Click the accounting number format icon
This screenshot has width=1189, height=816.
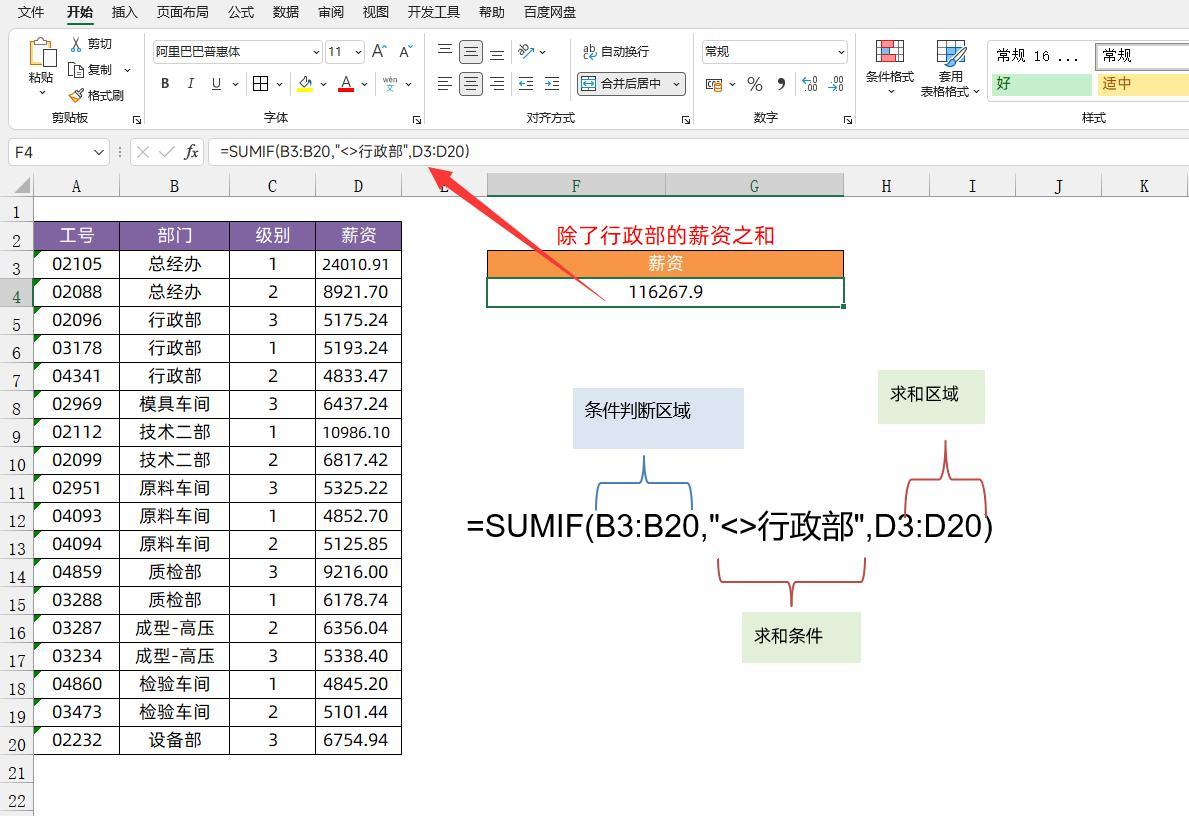click(x=714, y=84)
